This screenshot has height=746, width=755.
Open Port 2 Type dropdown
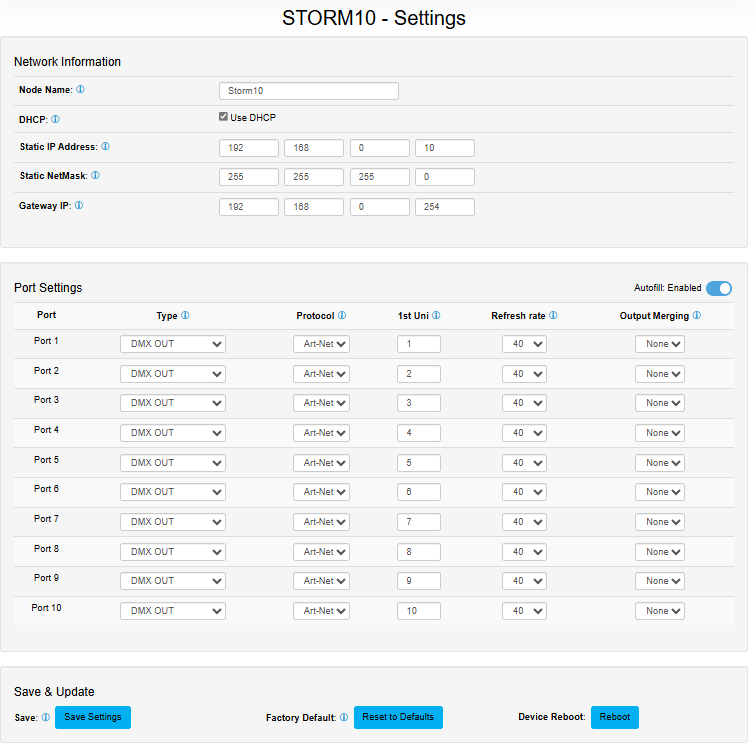point(173,374)
